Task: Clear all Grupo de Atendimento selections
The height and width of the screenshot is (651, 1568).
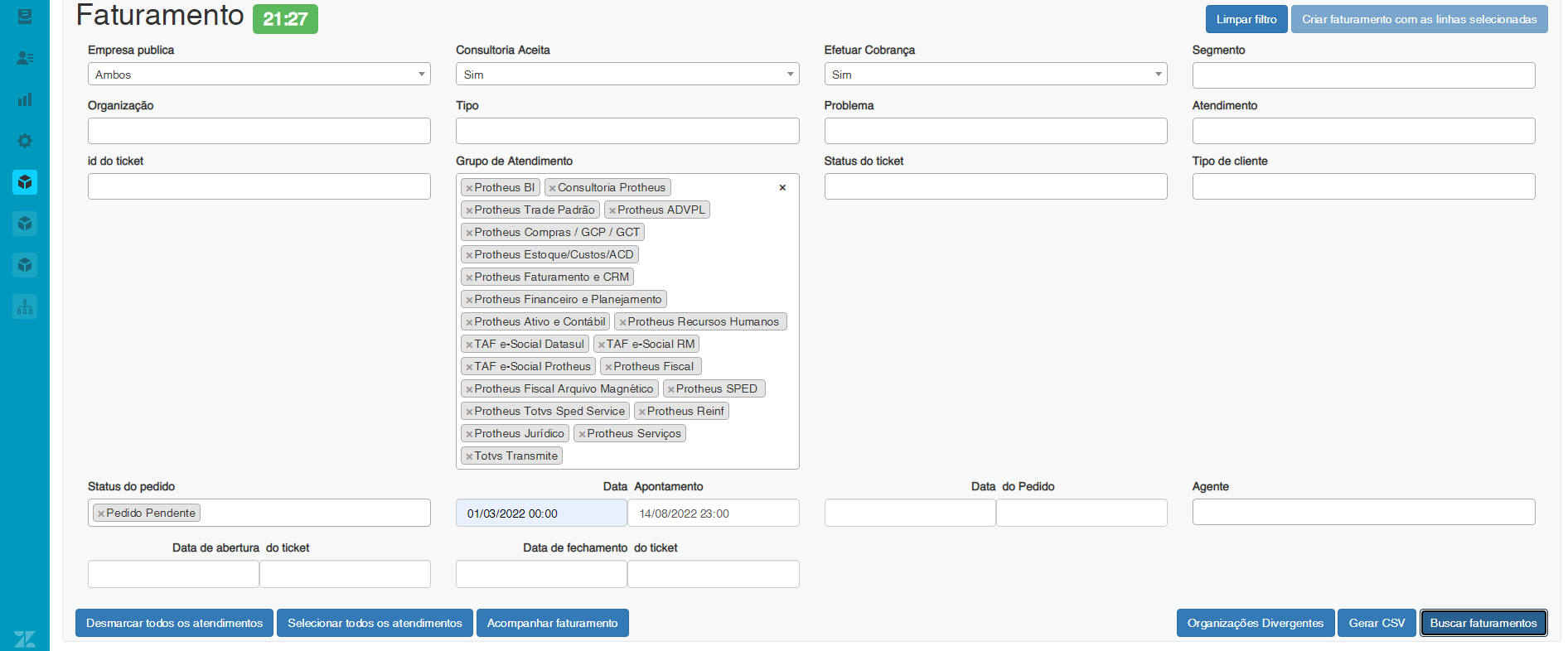Action: click(782, 188)
